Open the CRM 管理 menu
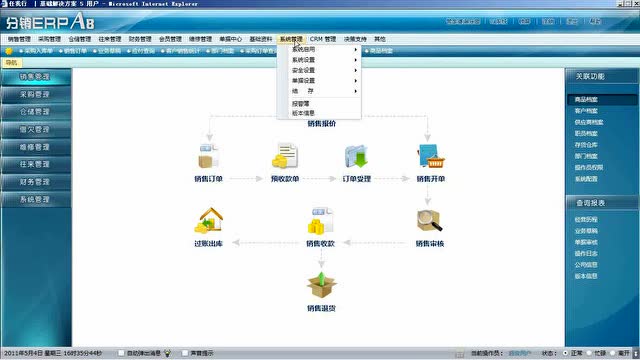640x360 pixels. coord(323,39)
